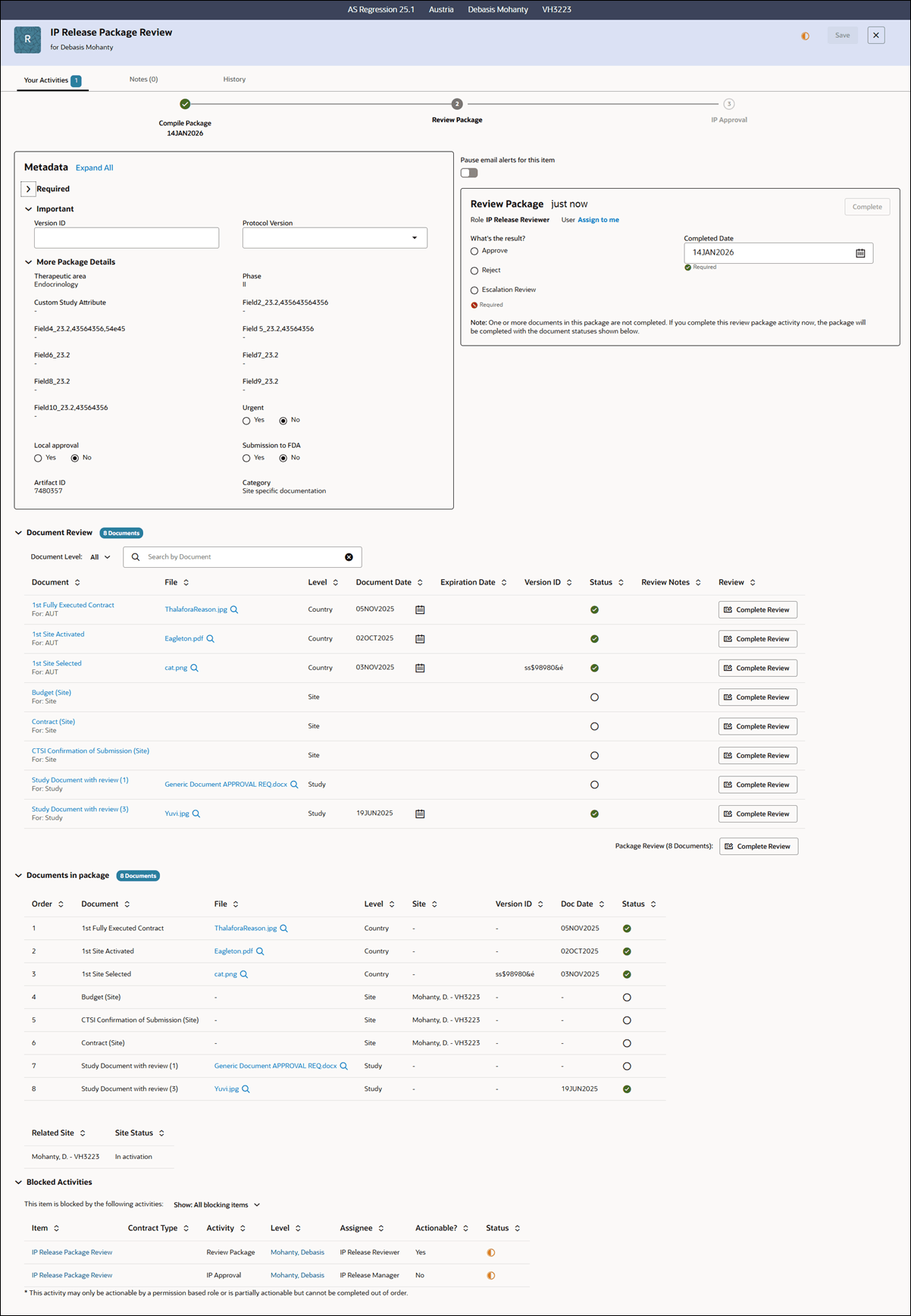Screen dimensions: 911x1316
Task: Set Urgent to Yes
Action: click(246, 421)
